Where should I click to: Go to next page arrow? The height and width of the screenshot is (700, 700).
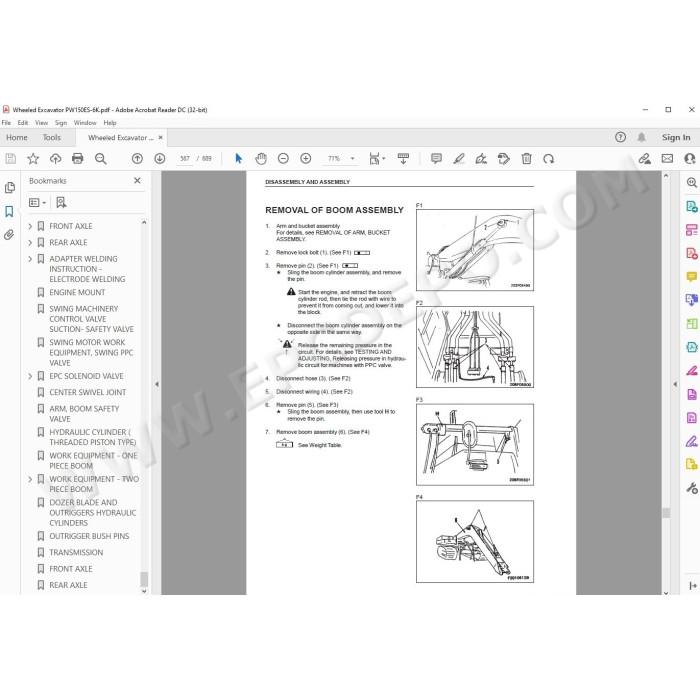click(160, 158)
